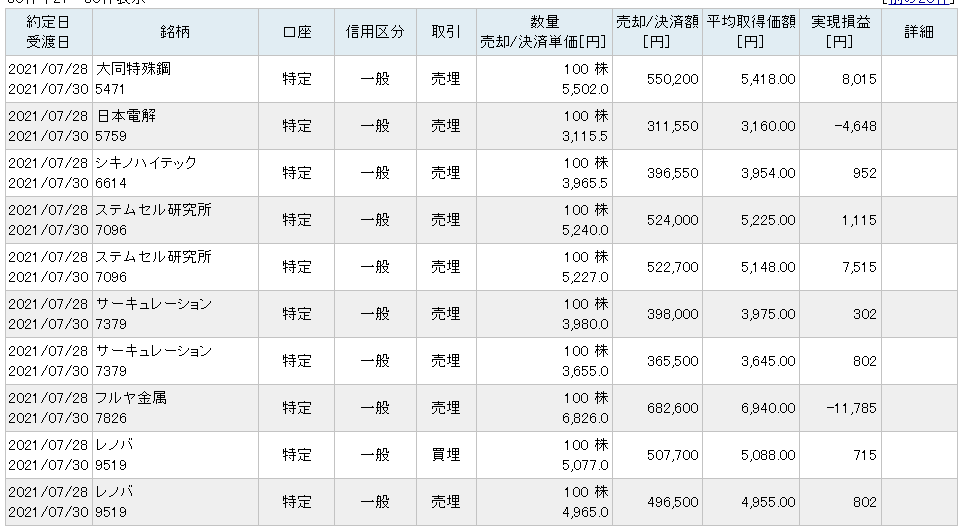Screen dimensions: 962x528
Task: Click average cost 5,418.00
Action: (768, 79)
